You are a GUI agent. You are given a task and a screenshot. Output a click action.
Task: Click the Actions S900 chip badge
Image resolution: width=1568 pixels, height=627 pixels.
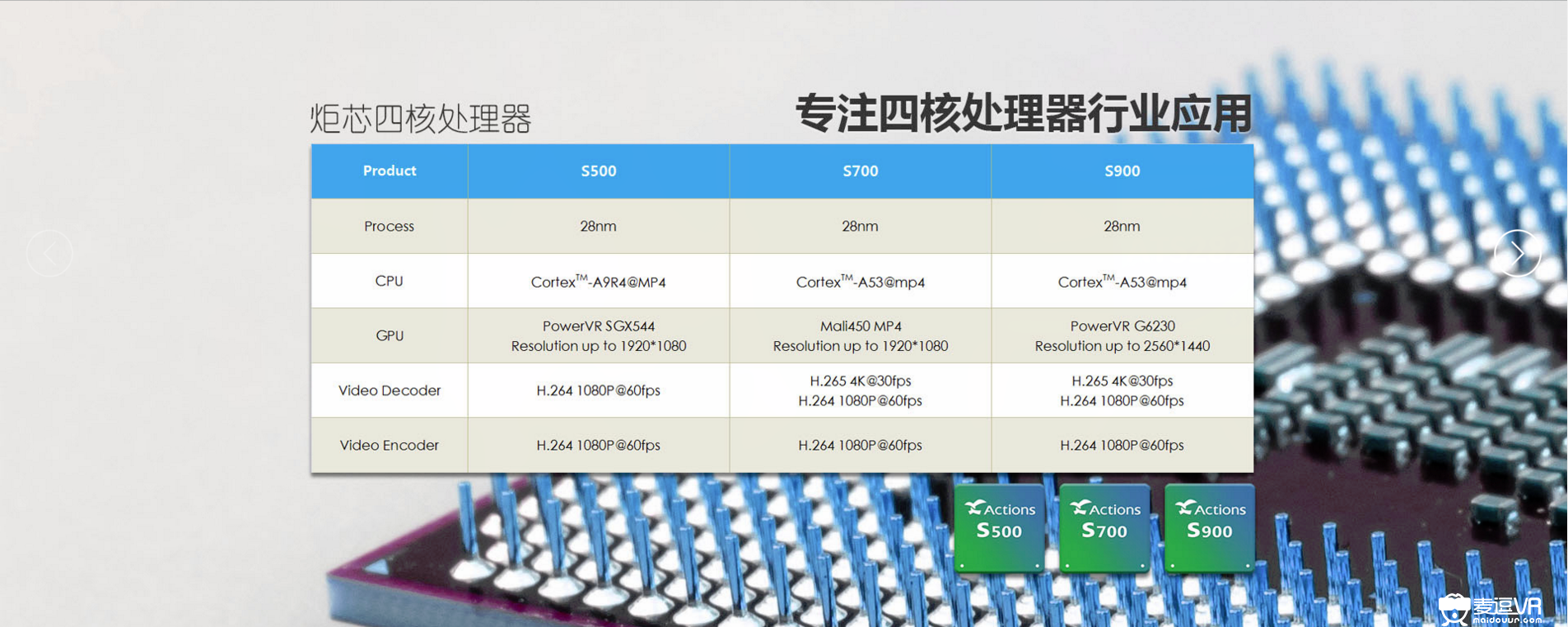pos(1211,527)
